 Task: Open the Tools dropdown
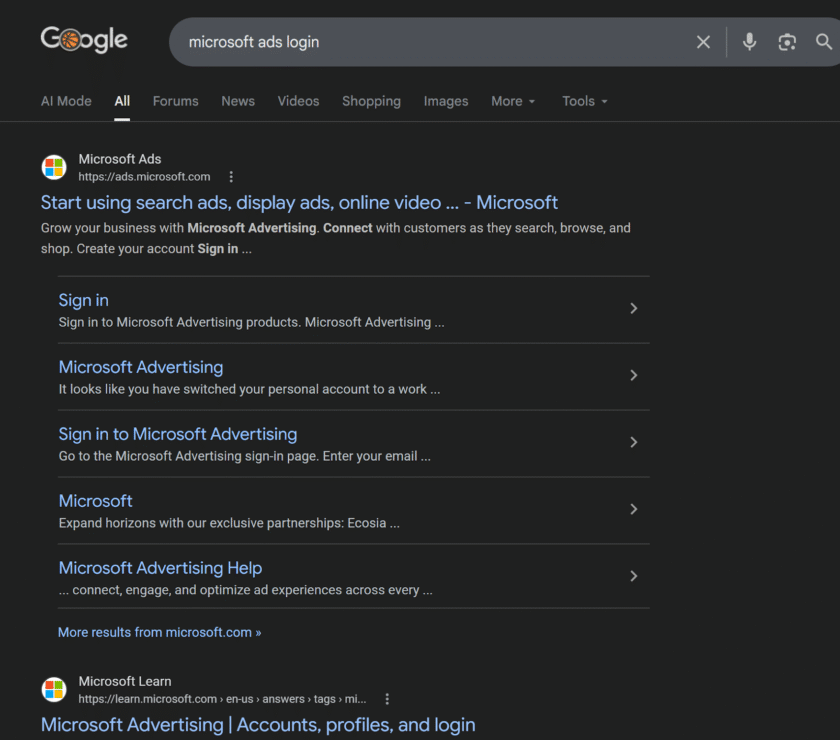click(x=584, y=101)
